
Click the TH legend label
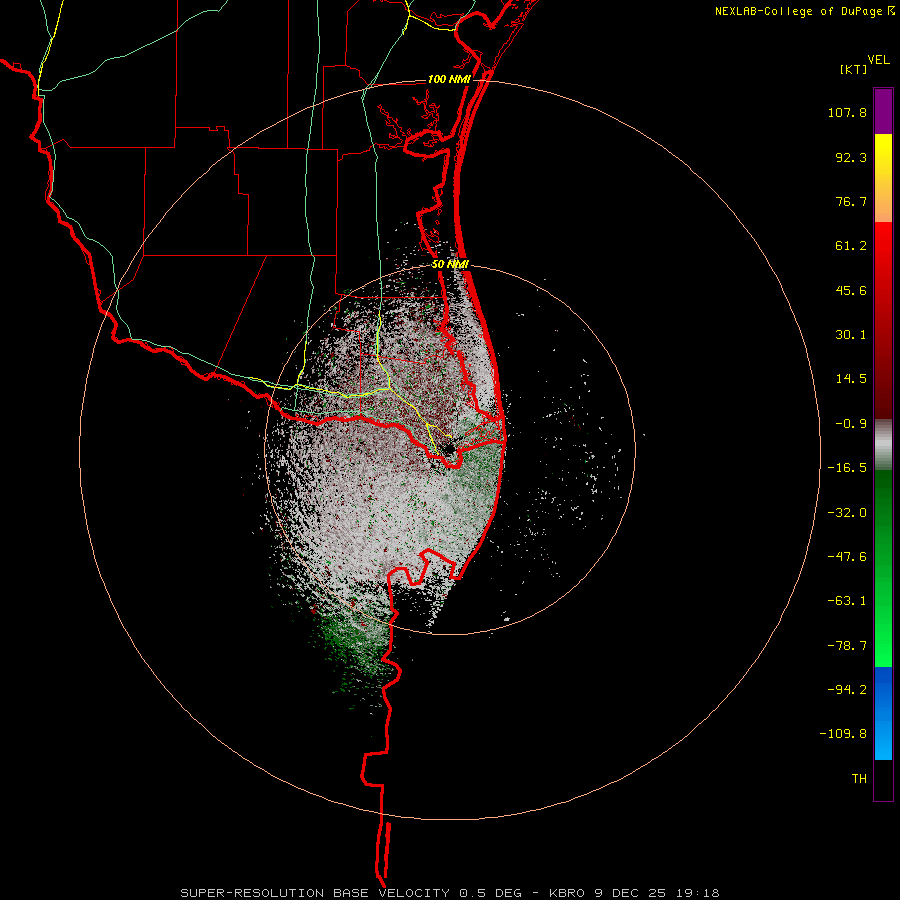click(x=859, y=779)
